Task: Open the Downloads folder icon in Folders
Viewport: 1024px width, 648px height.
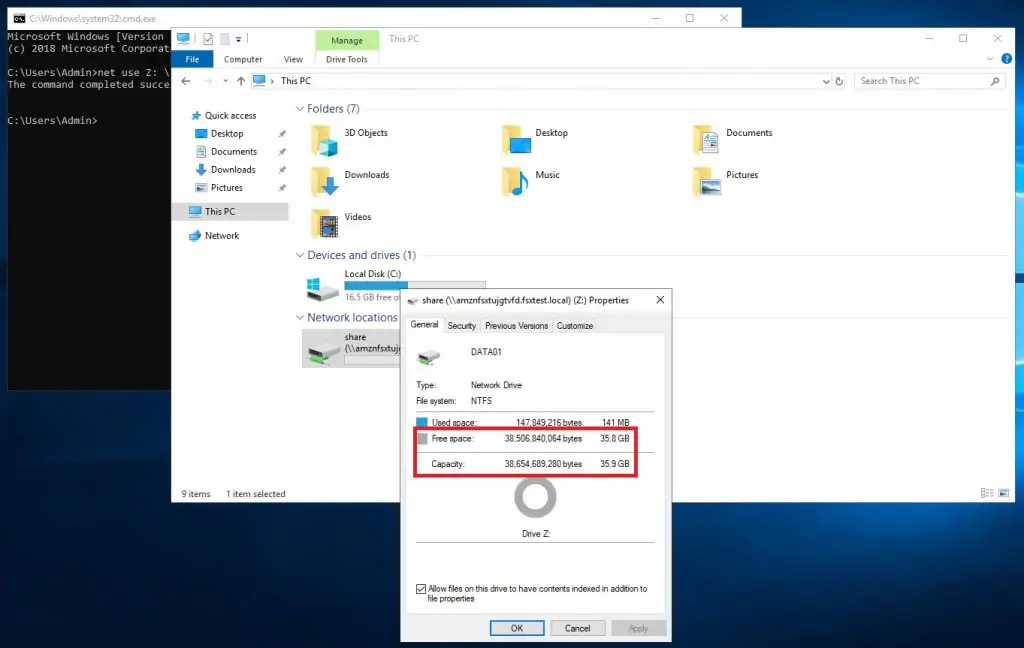Action: pyautogui.click(x=325, y=182)
